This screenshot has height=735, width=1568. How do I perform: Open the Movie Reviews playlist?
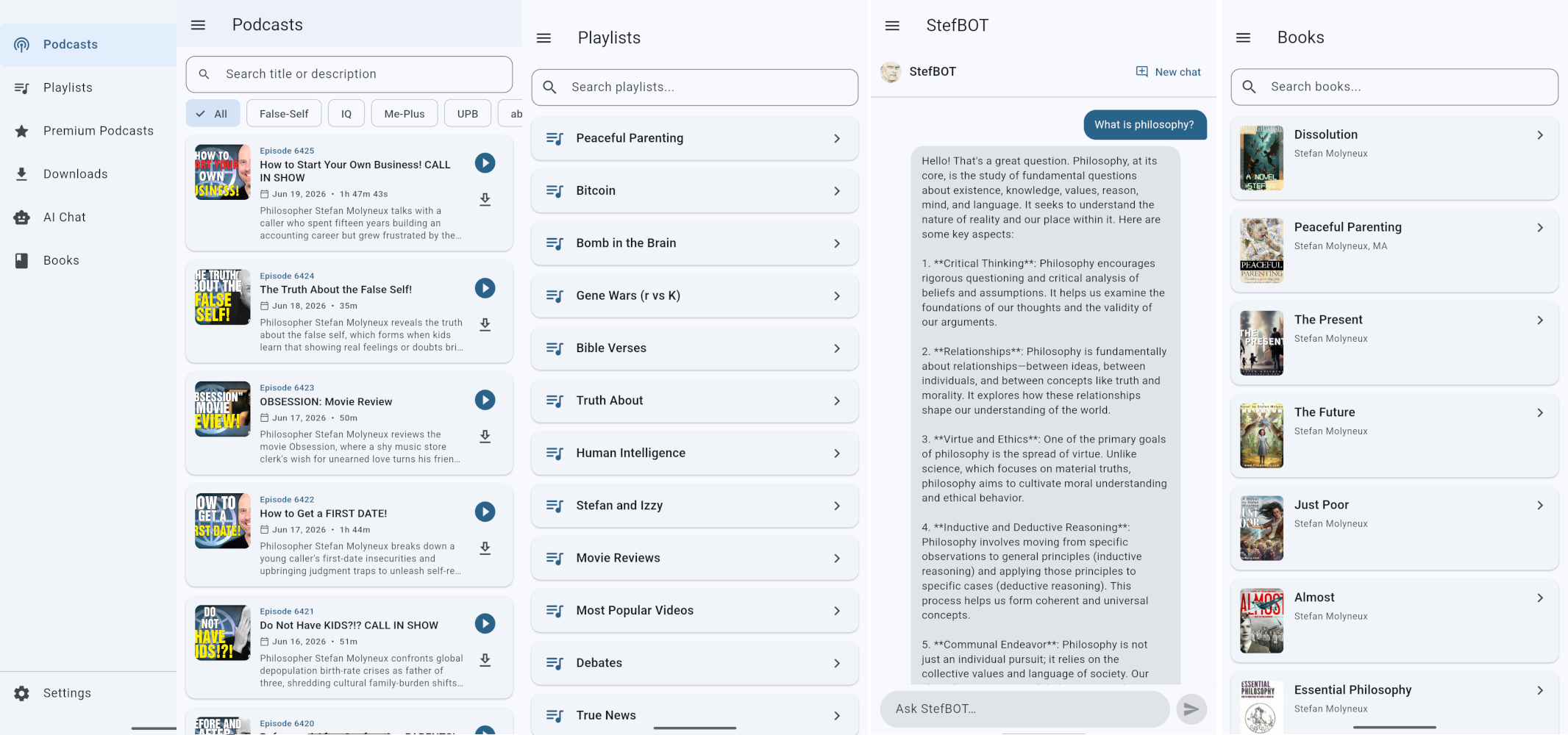[695, 559]
